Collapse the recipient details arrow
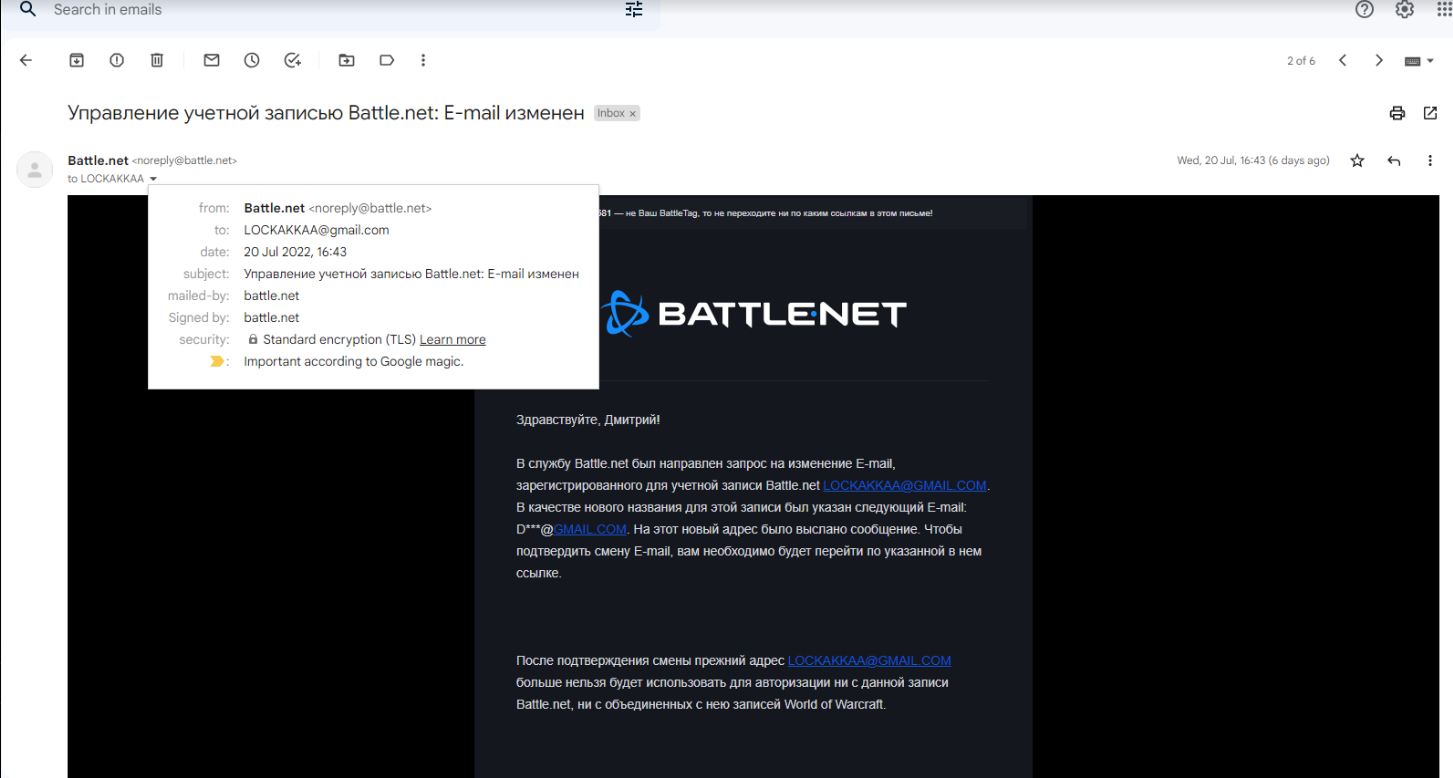This screenshot has height=778, width=1453. 153,179
